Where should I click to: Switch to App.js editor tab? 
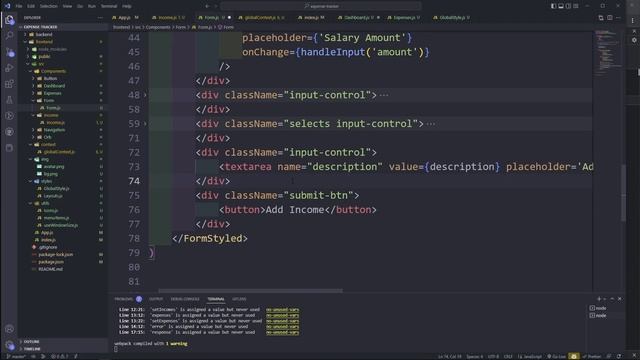tap(125, 18)
